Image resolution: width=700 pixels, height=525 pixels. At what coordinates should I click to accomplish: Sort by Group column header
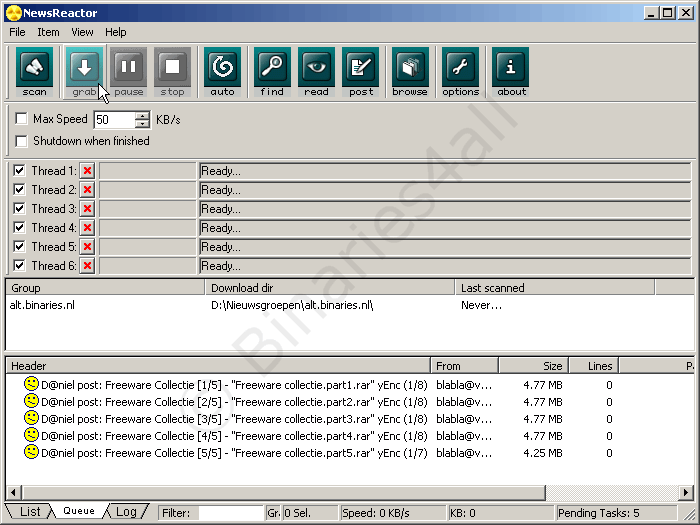click(105, 288)
